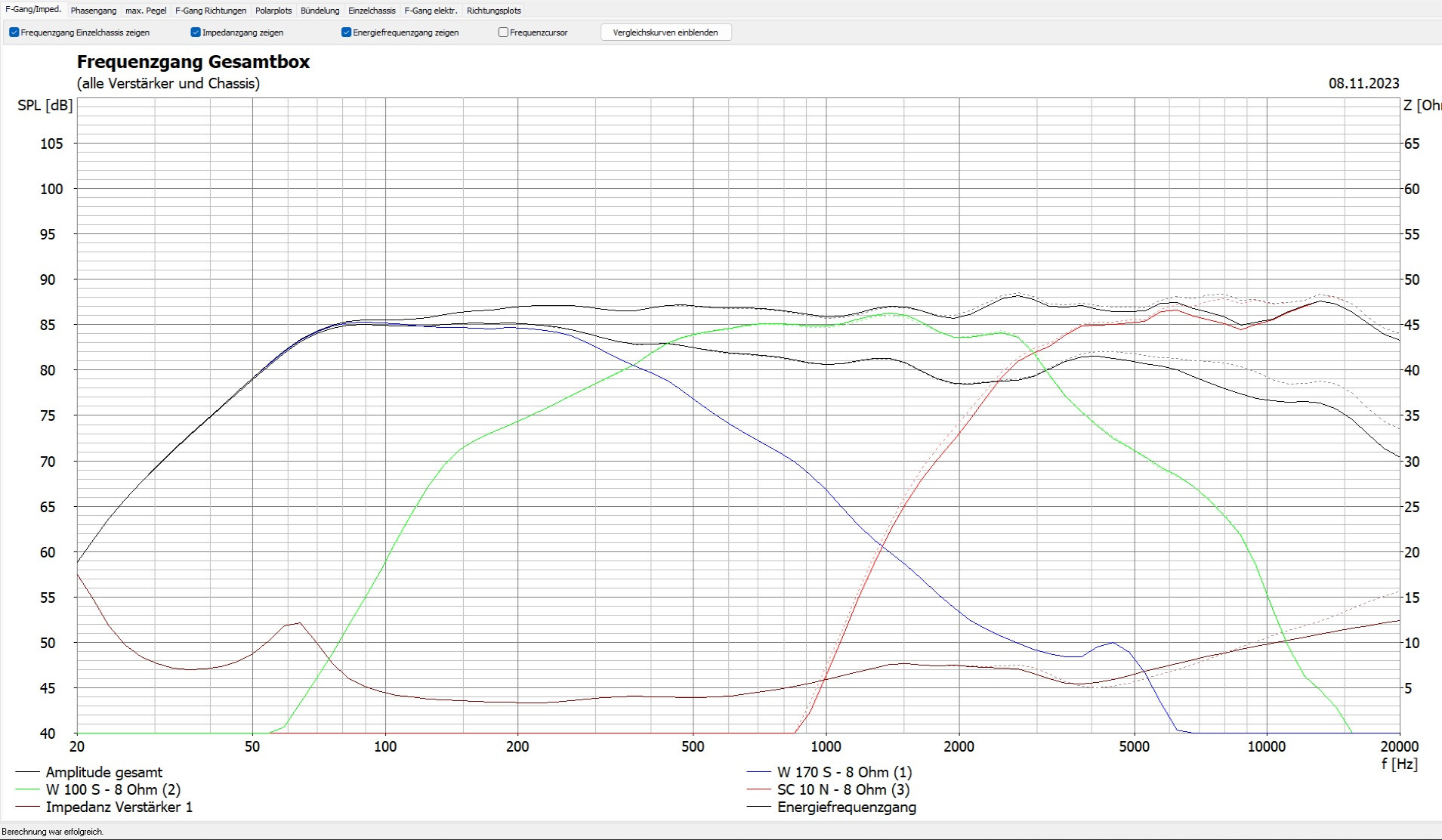Open the F-Gang elektr. tab
1442x840 pixels.
[431, 11]
